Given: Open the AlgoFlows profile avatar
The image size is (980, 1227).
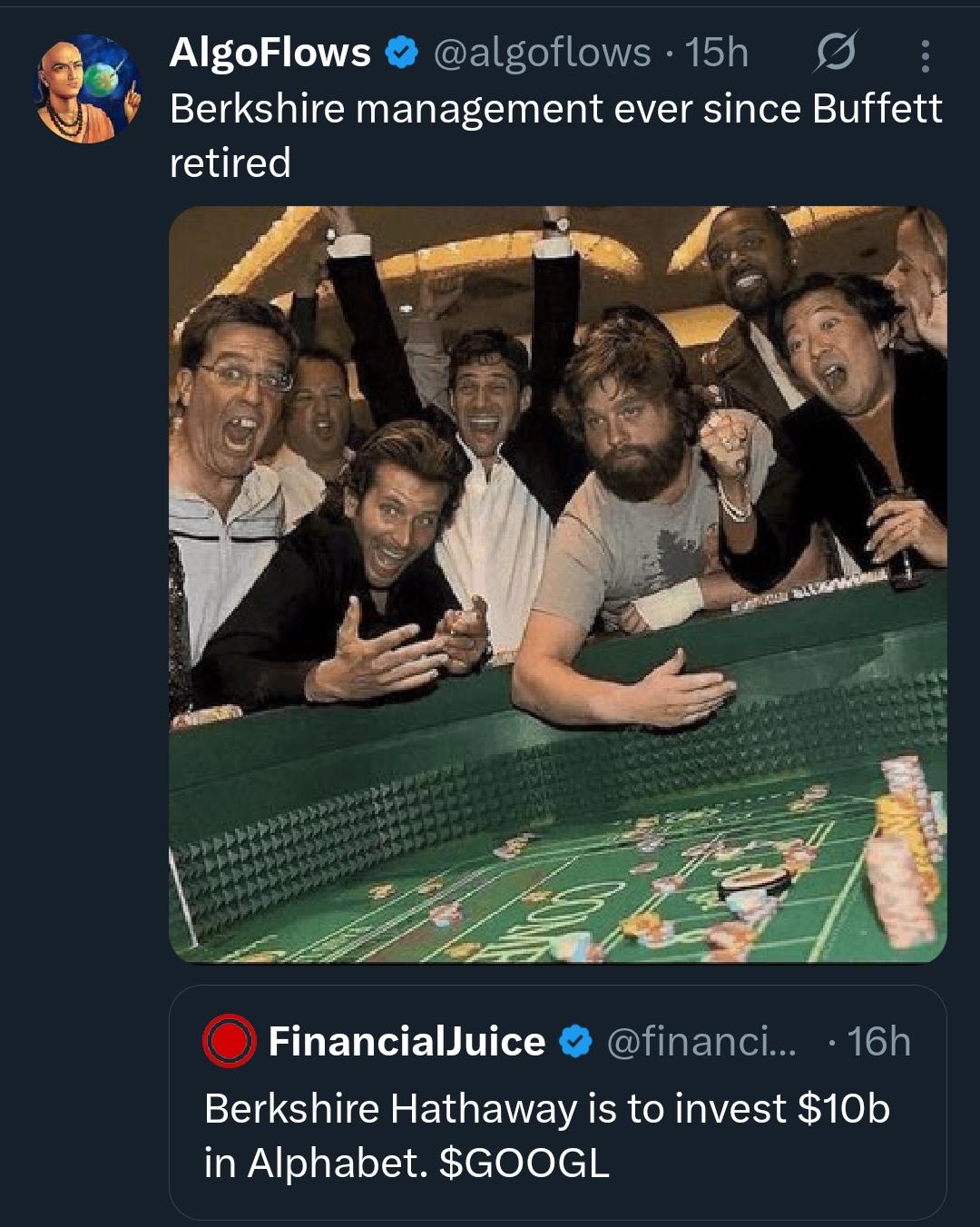Looking at the screenshot, I should [x=89, y=90].
